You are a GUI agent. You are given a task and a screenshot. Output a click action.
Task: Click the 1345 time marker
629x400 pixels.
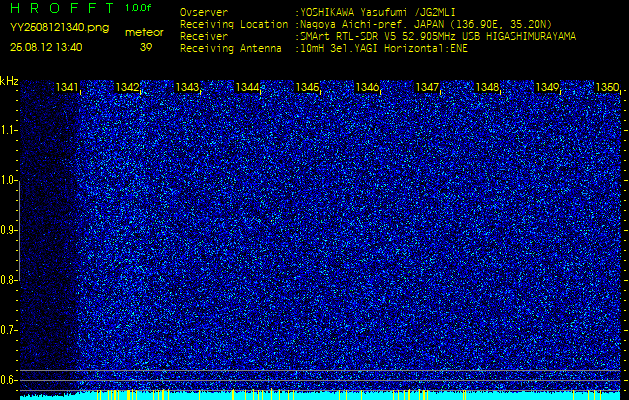pos(307,87)
